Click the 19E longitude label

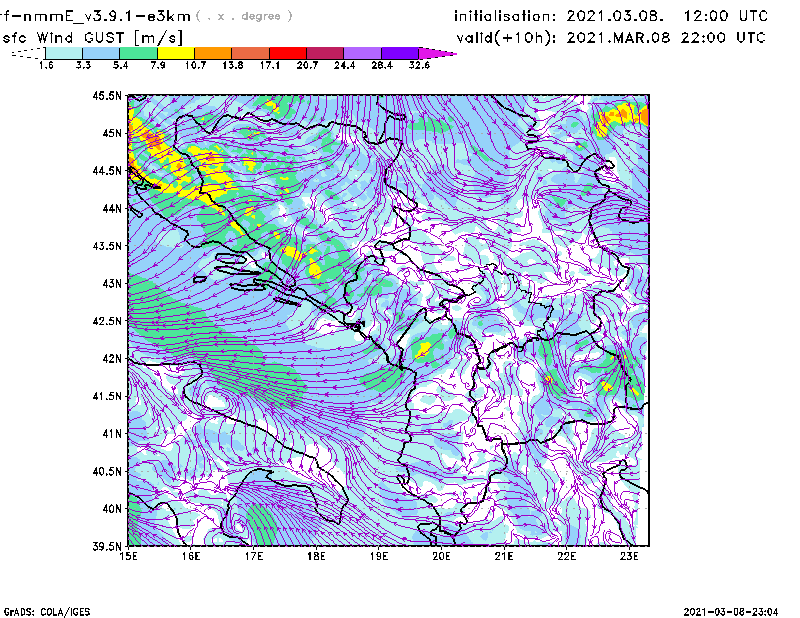[x=379, y=556]
